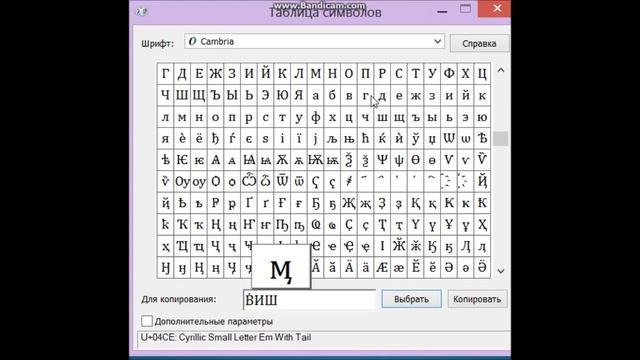Select the lowercase я character cell
The image size is (640, 360).
click(165, 139)
